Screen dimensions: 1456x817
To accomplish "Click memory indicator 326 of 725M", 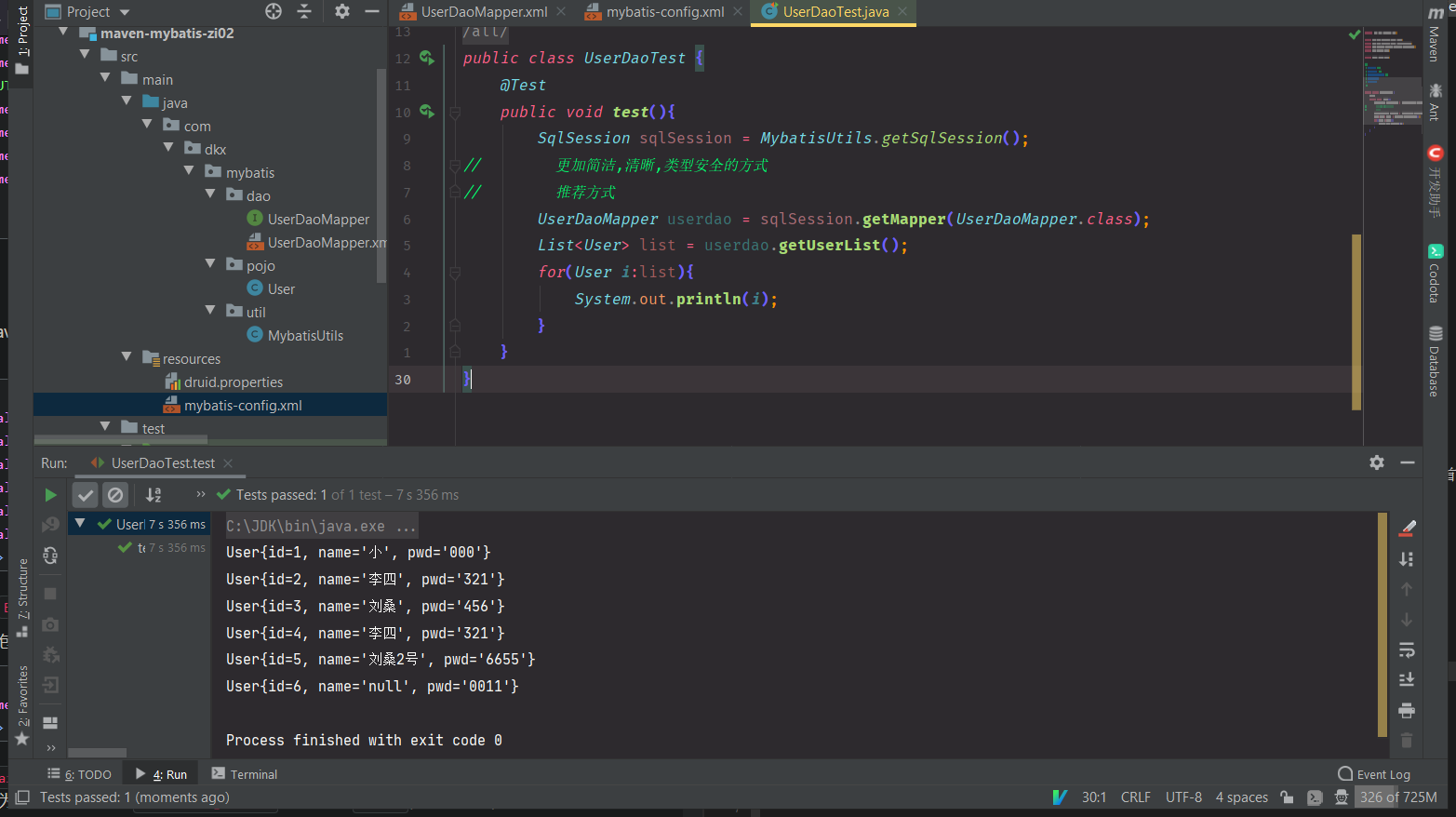I will coord(1398,797).
